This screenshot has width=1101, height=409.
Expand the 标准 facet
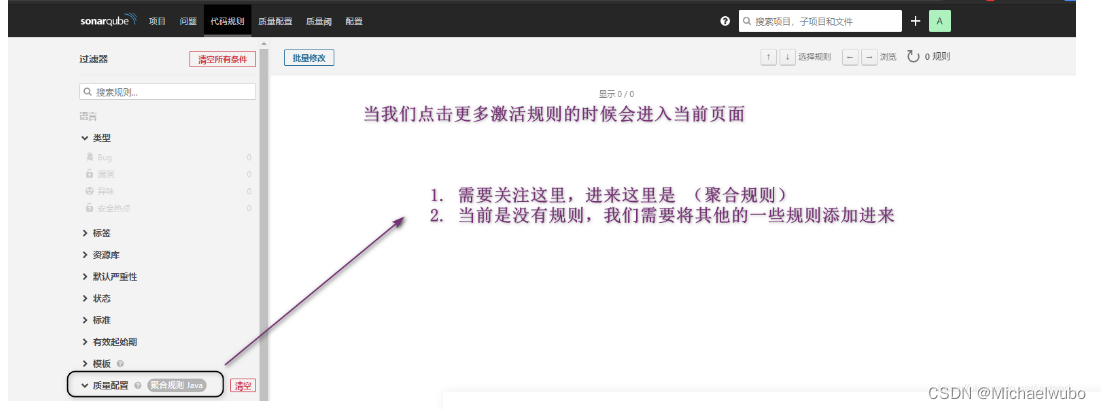pos(97,320)
